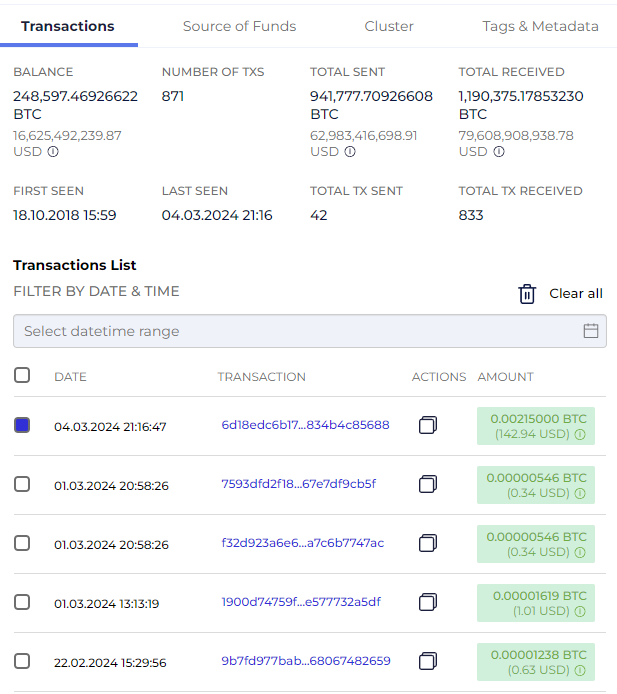617x694 pixels.
Task: Click the DATE column header
Action: [x=70, y=377]
